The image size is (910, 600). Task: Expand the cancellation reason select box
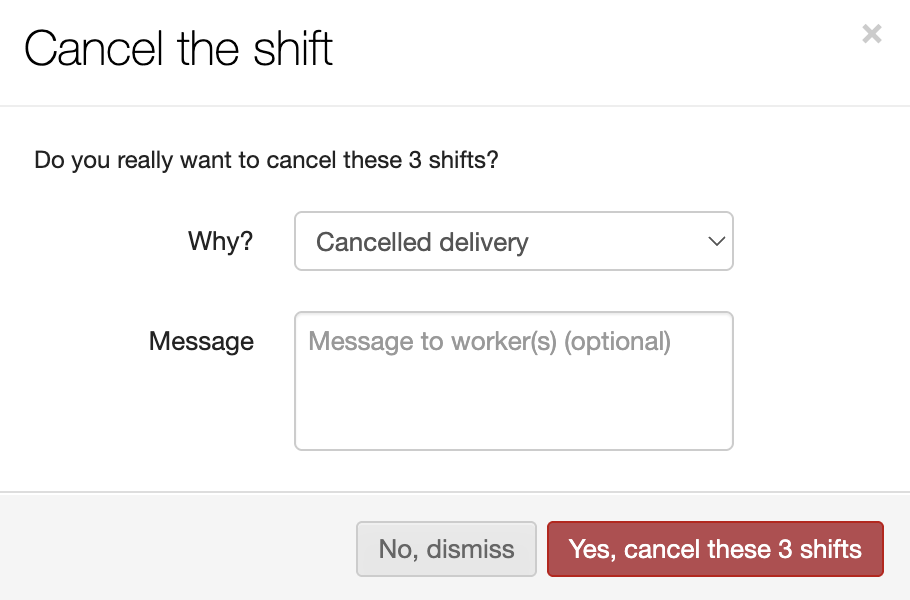tap(513, 241)
